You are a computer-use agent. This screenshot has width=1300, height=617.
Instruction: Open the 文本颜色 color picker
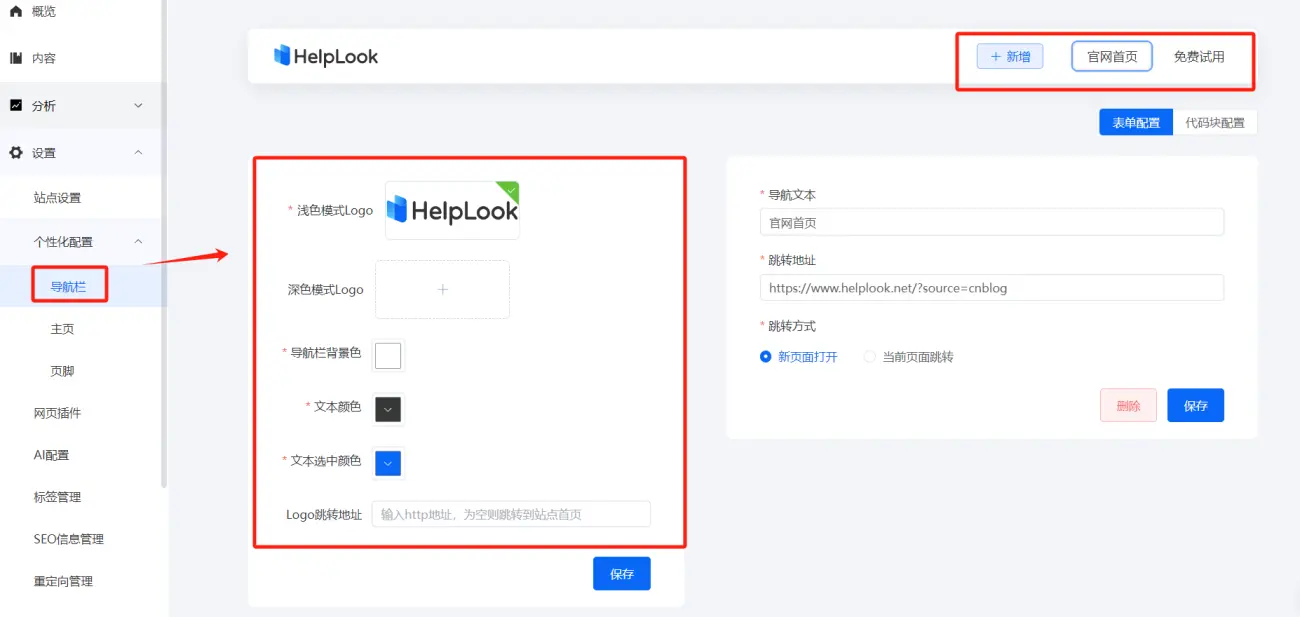(388, 409)
